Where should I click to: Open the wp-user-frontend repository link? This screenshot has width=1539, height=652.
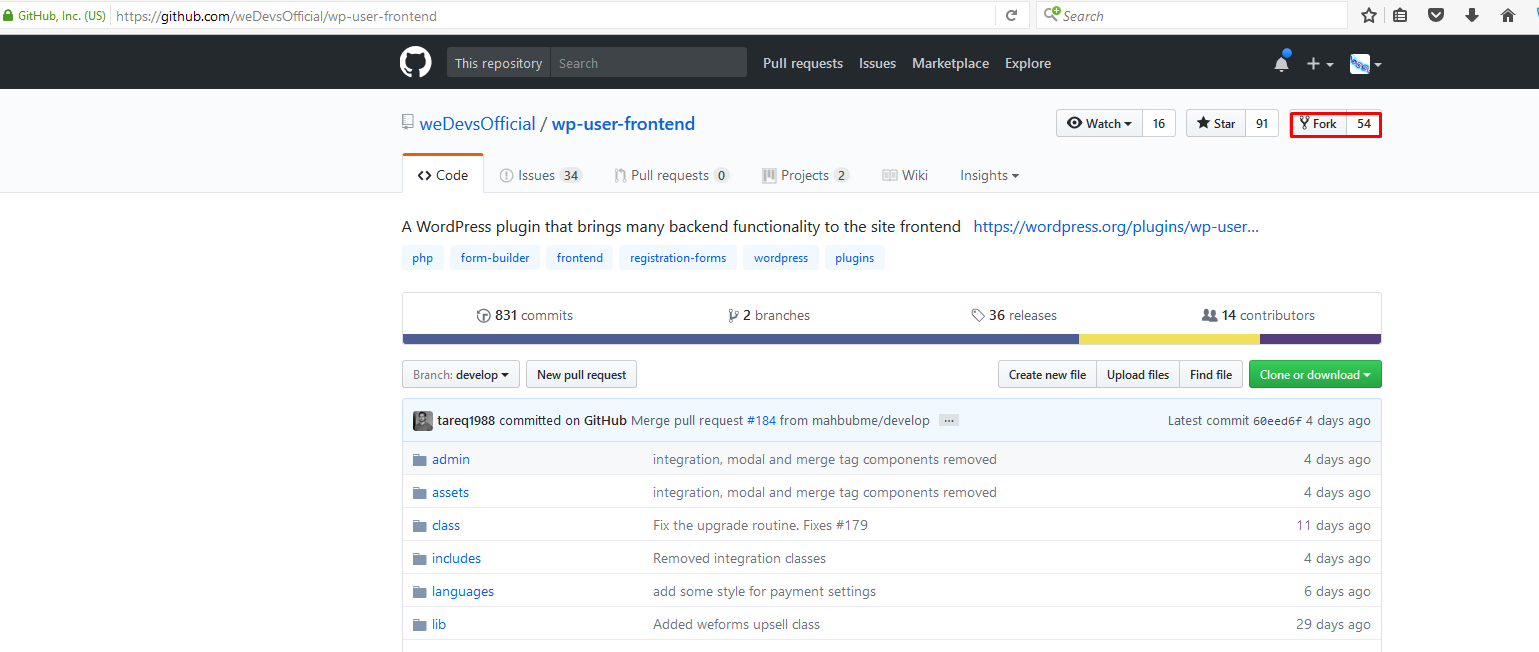tap(623, 124)
